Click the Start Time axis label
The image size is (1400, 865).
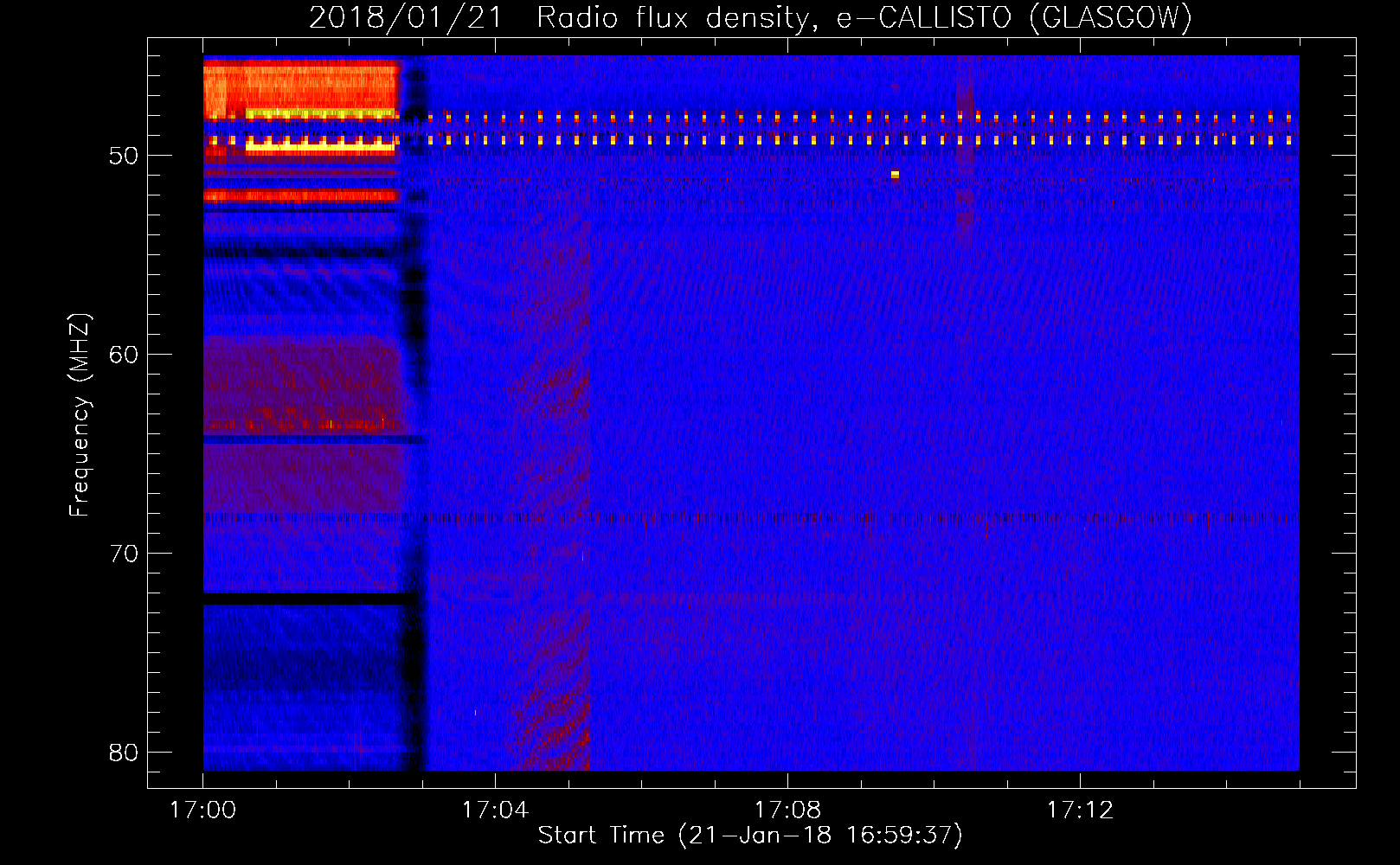(750, 835)
